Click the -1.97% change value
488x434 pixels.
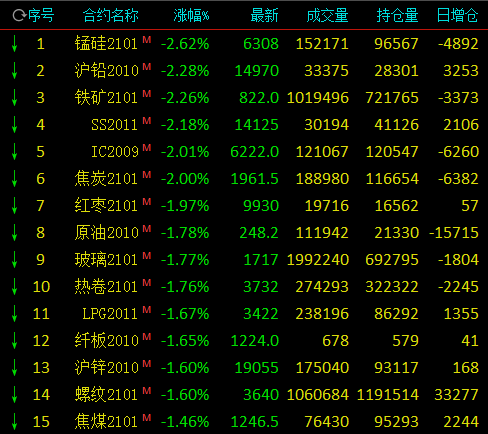[185, 206]
